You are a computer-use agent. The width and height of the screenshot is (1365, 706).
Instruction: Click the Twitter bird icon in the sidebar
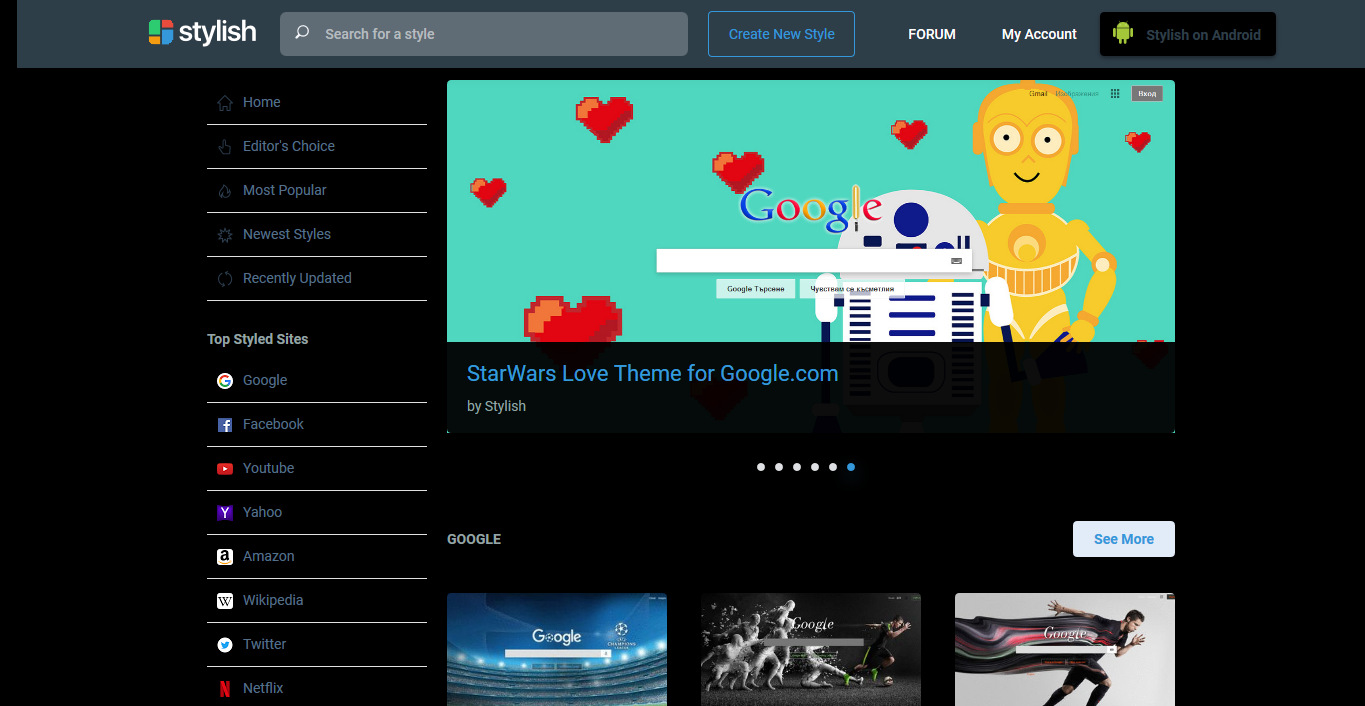(225, 644)
